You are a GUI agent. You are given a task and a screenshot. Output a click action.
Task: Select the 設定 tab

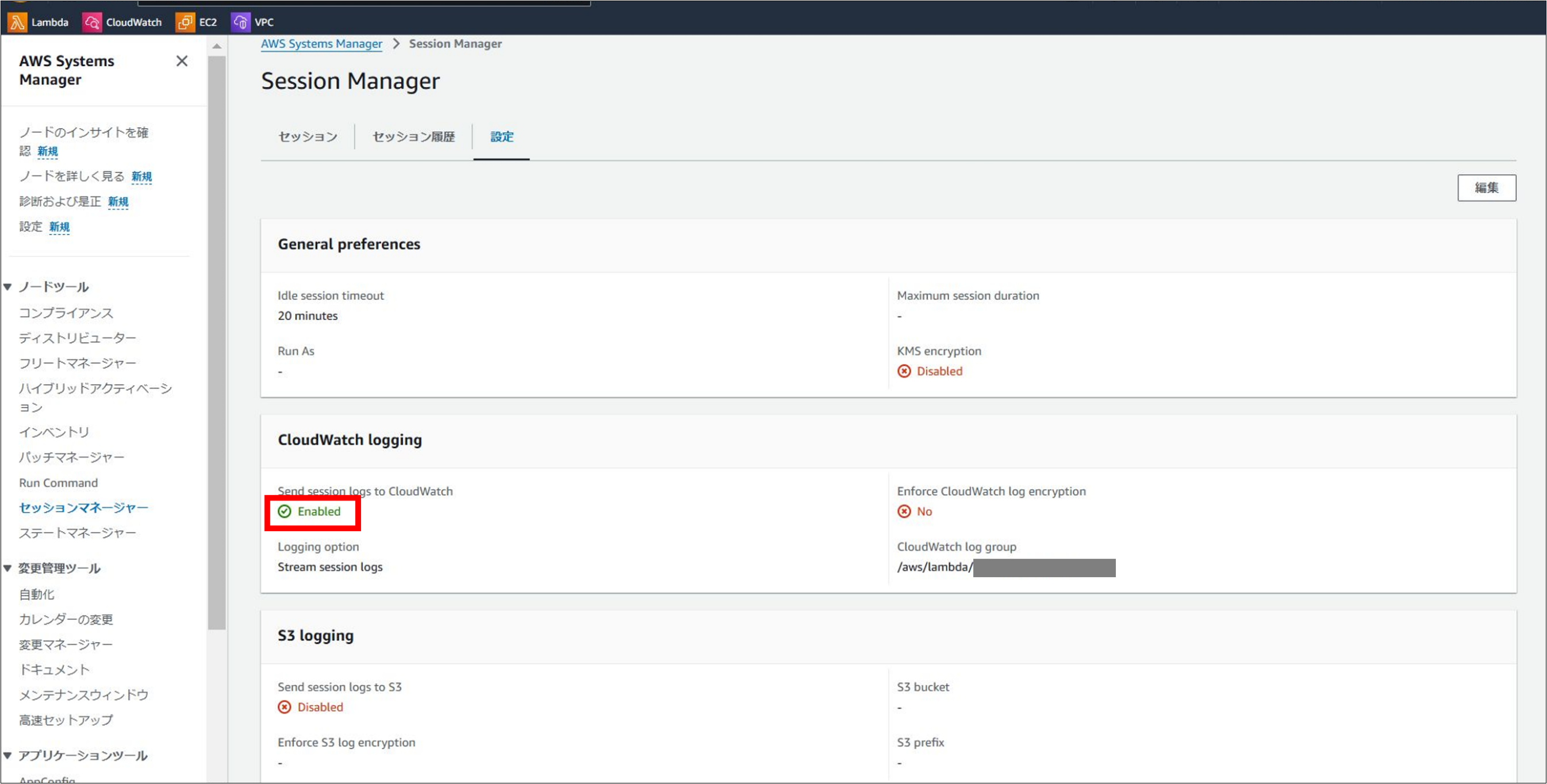(x=501, y=137)
